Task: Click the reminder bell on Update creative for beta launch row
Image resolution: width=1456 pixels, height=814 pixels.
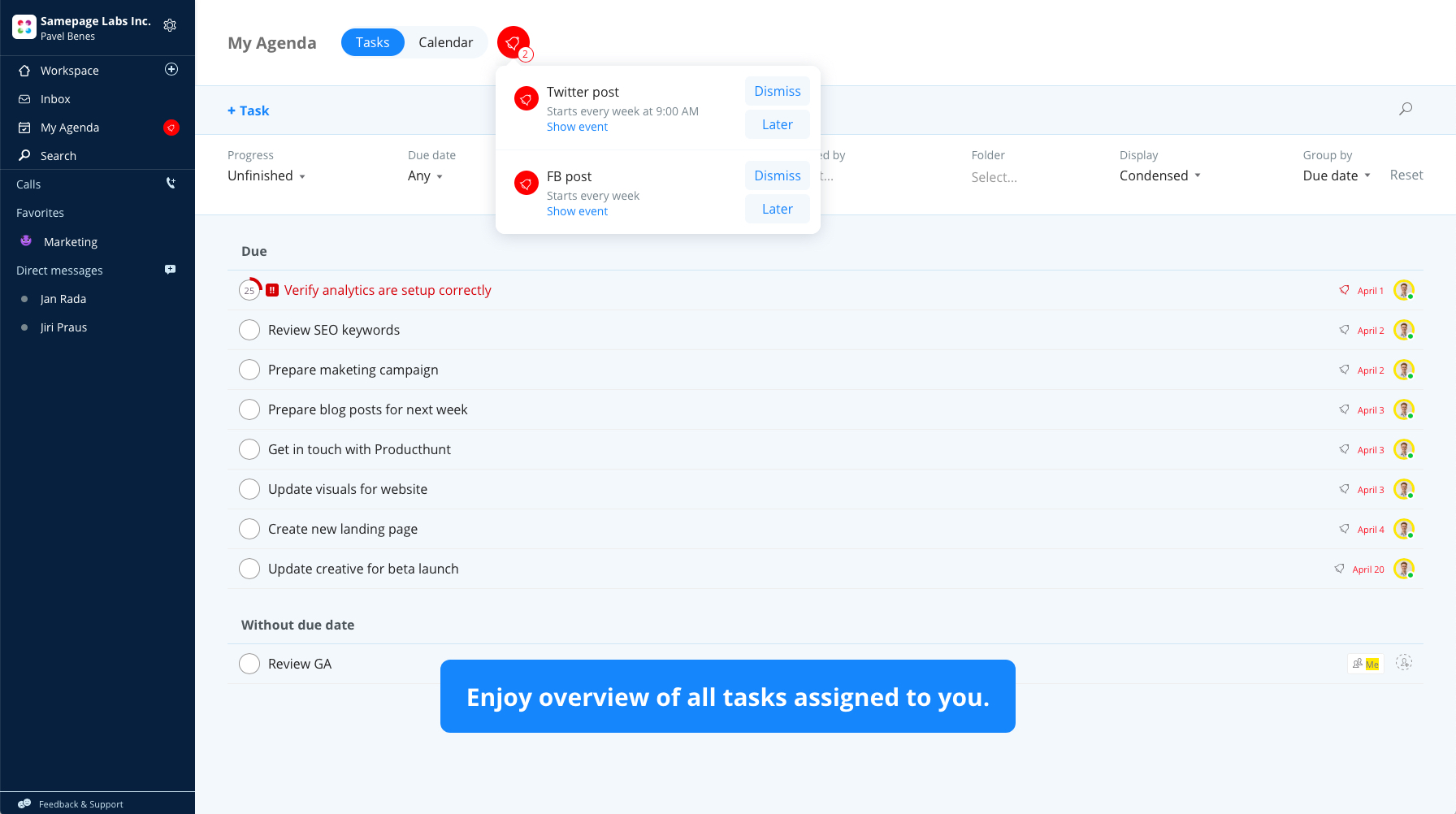Action: (x=1339, y=569)
